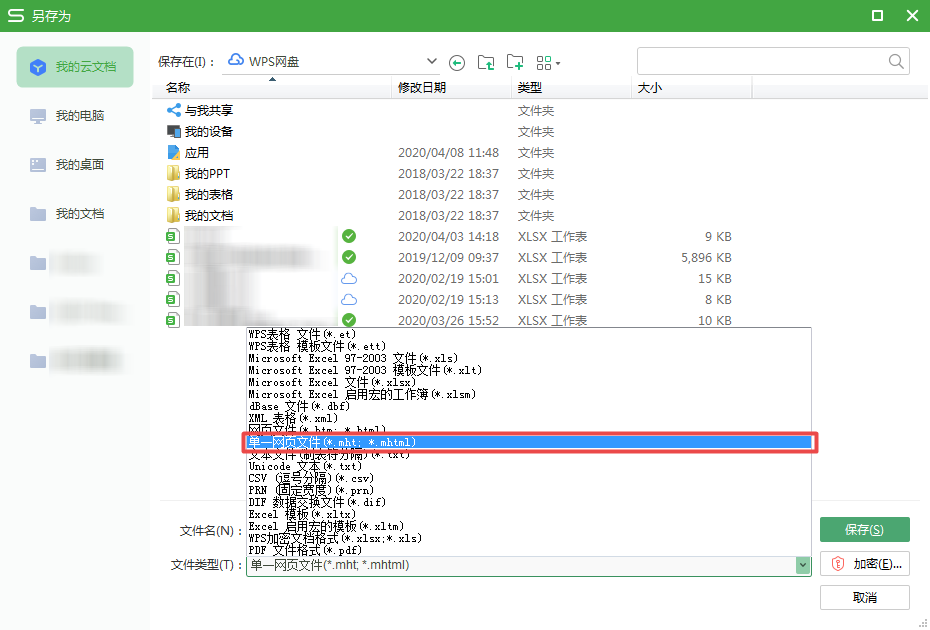Click the 取消 button
This screenshot has width=930, height=630.
coord(864,597)
